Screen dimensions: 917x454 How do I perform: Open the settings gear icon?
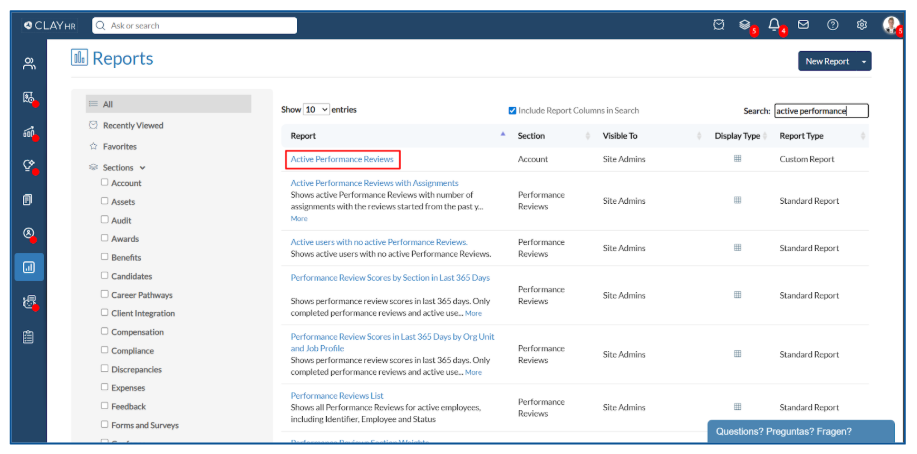(x=861, y=25)
